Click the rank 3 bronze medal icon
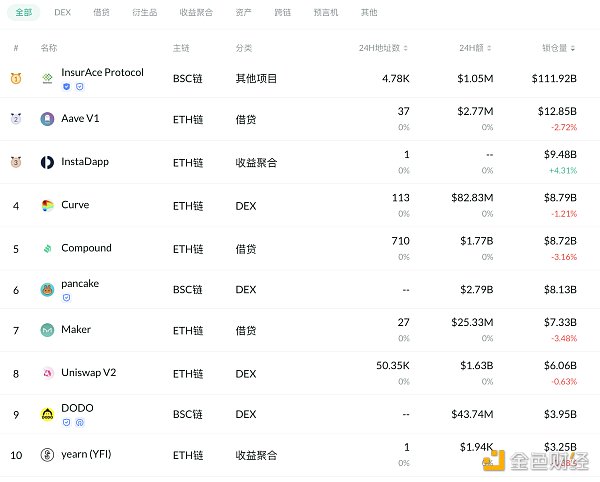600x482 pixels. (16, 162)
